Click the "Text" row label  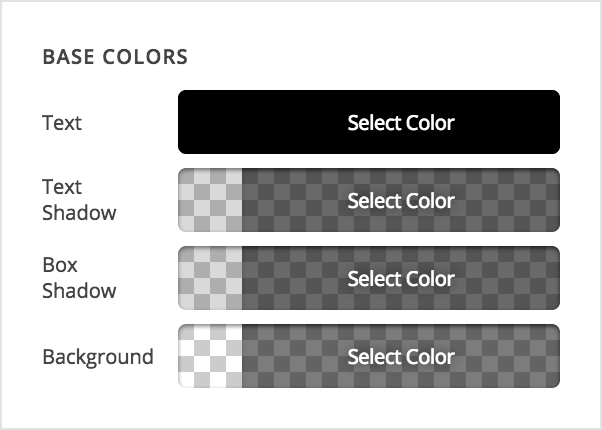pyautogui.click(x=62, y=123)
